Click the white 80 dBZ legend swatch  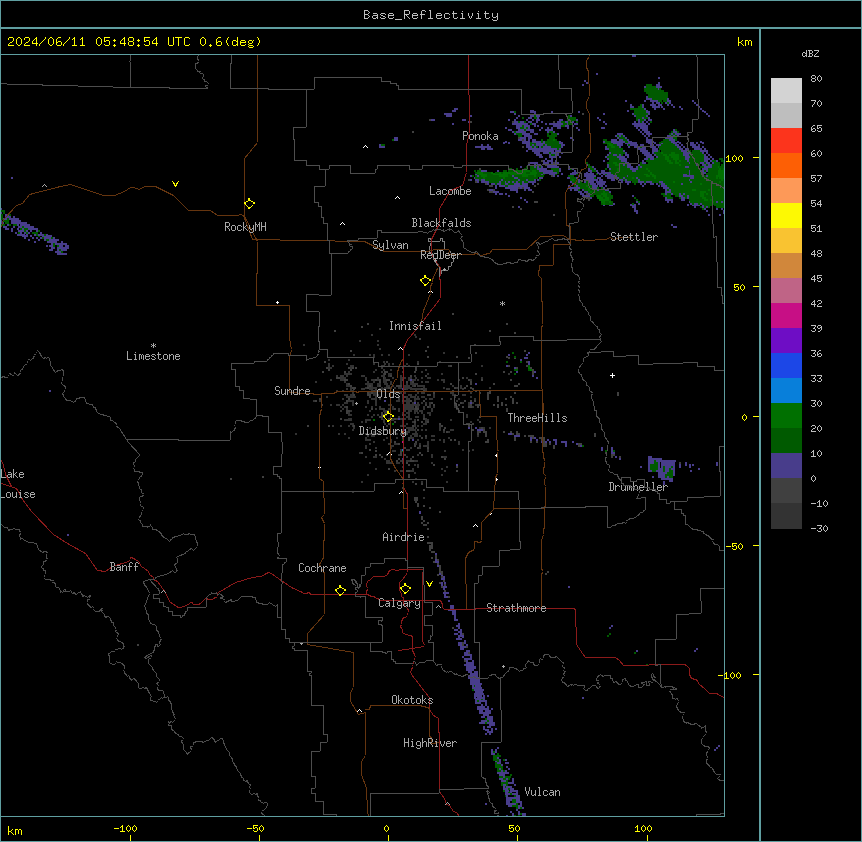coord(786,91)
